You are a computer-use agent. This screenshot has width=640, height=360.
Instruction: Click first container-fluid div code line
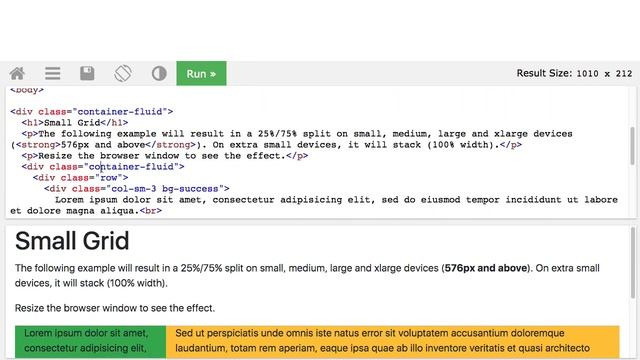[x=92, y=111]
